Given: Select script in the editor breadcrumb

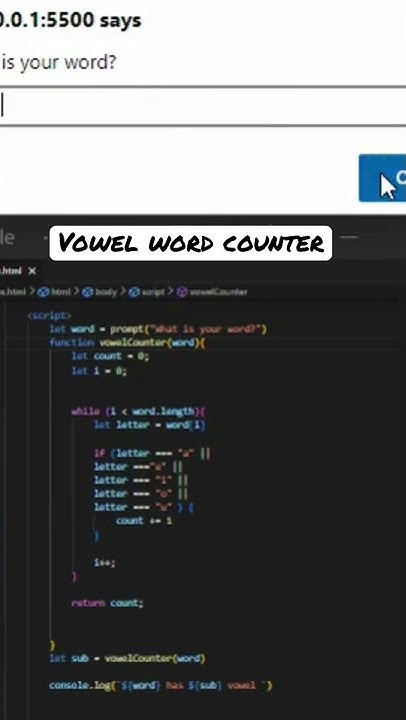Looking at the screenshot, I should click(153, 292).
